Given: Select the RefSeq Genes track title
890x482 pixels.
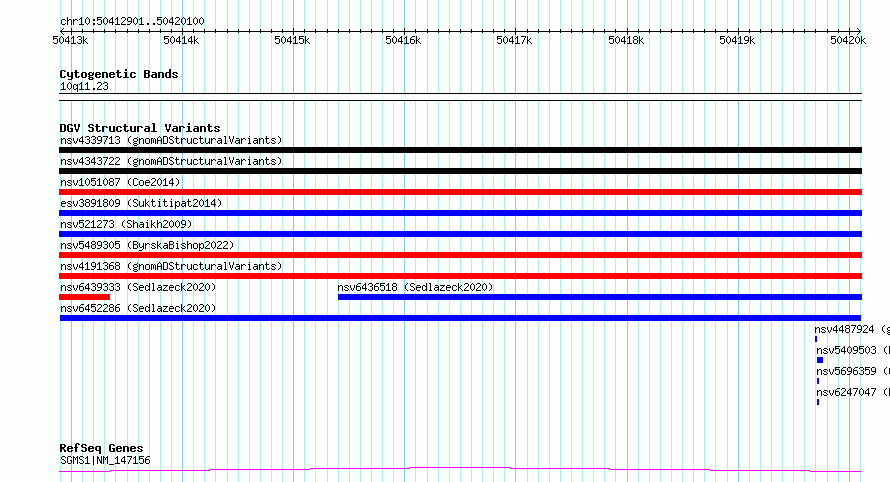Looking at the screenshot, I should click(x=101, y=448).
